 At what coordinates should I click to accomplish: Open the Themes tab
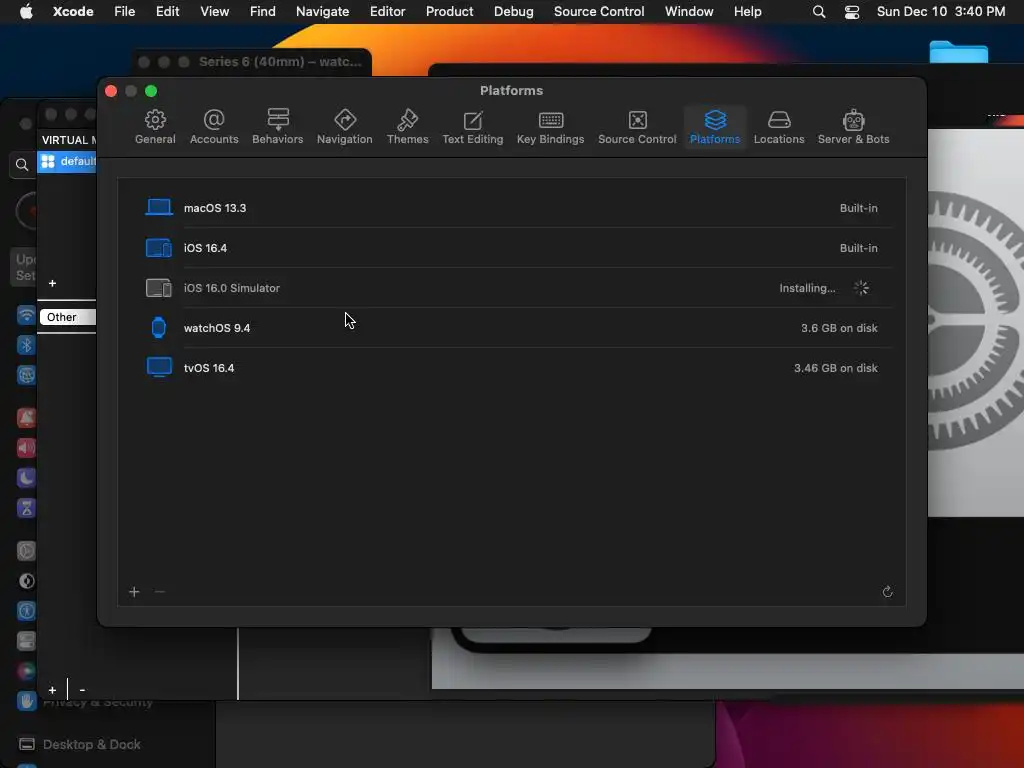click(408, 127)
